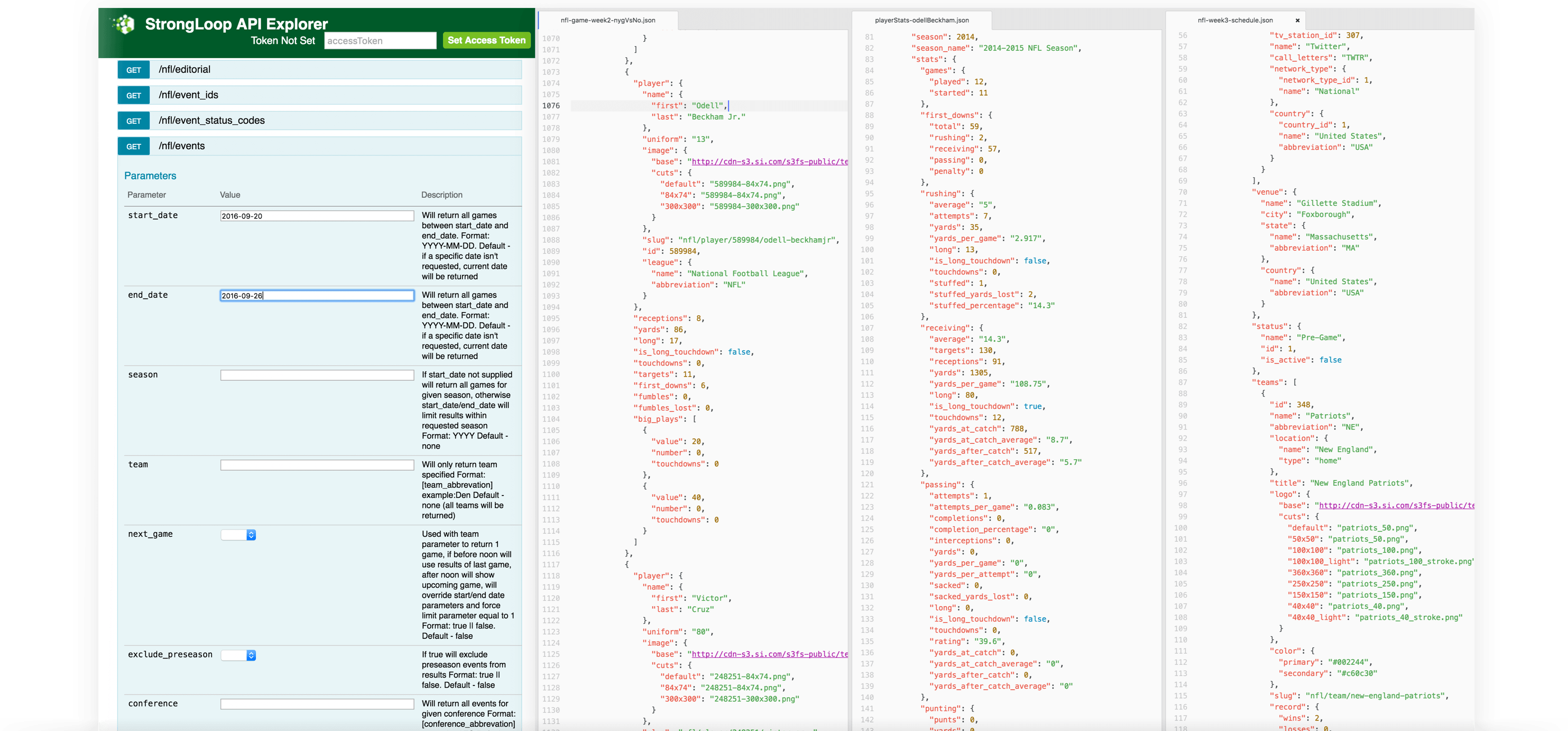Screen dimensions: 1568x731
Task: Open the exclude_preseason dropdown
Action: point(238,655)
